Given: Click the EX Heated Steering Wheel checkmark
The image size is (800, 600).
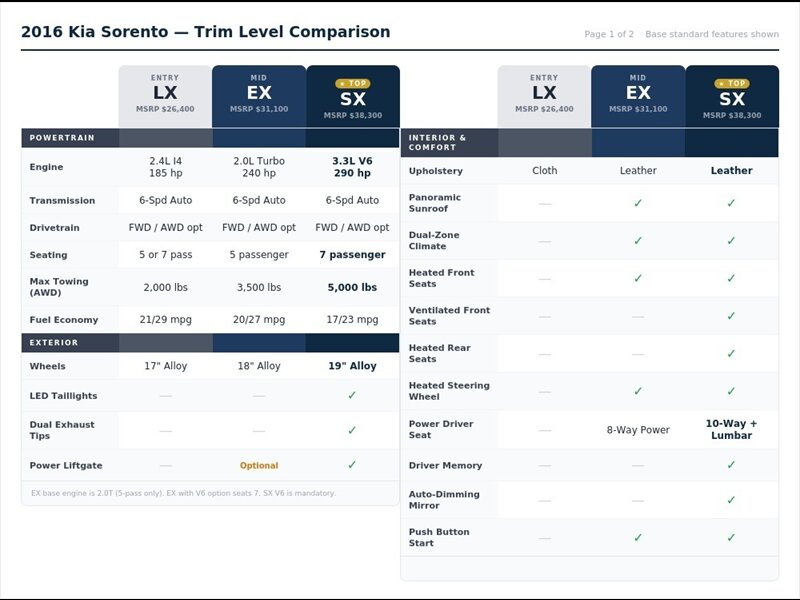Looking at the screenshot, I should (638, 391).
